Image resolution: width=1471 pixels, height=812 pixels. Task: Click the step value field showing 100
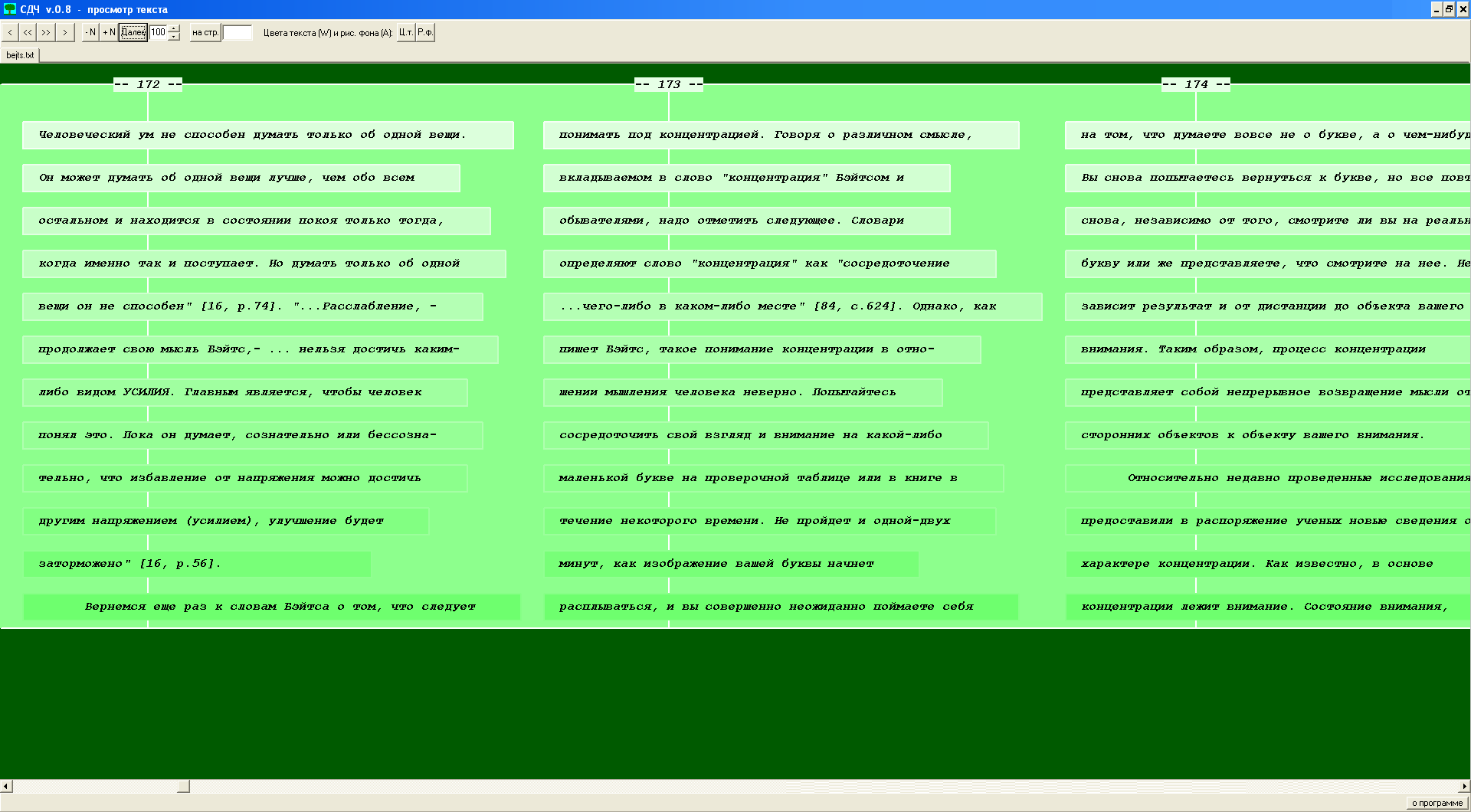(159, 32)
